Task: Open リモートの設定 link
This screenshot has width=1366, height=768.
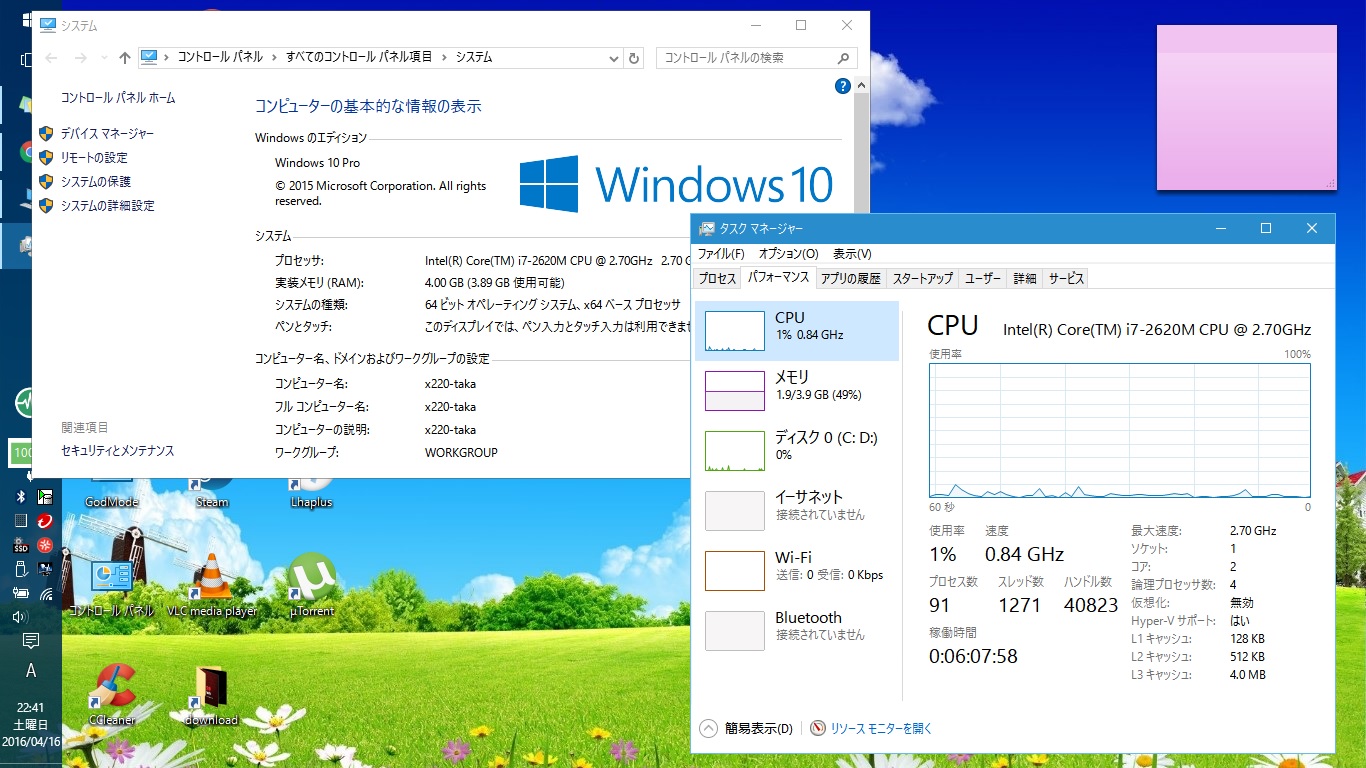Action: click(x=94, y=158)
